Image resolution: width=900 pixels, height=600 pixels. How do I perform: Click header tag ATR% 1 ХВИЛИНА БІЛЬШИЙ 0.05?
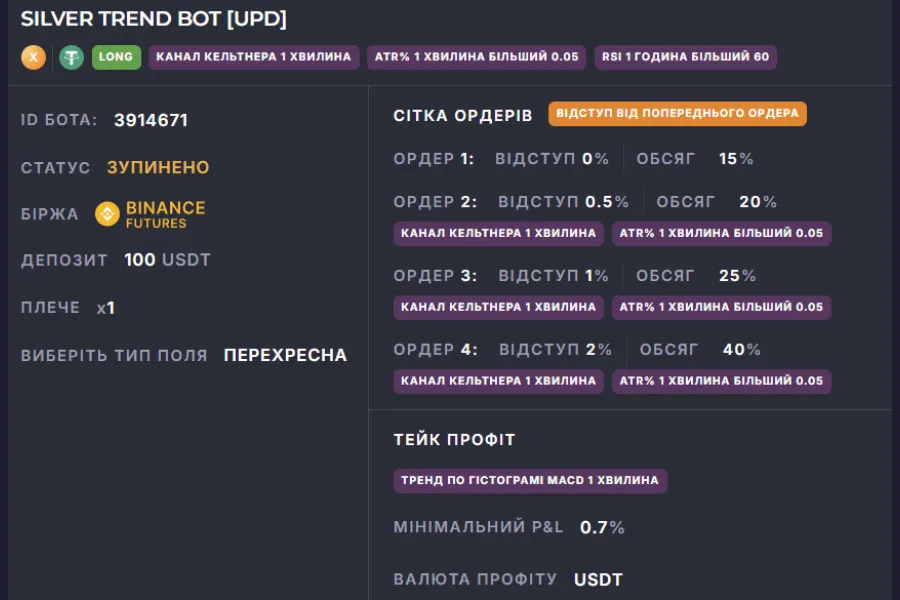click(x=476, y=57)
